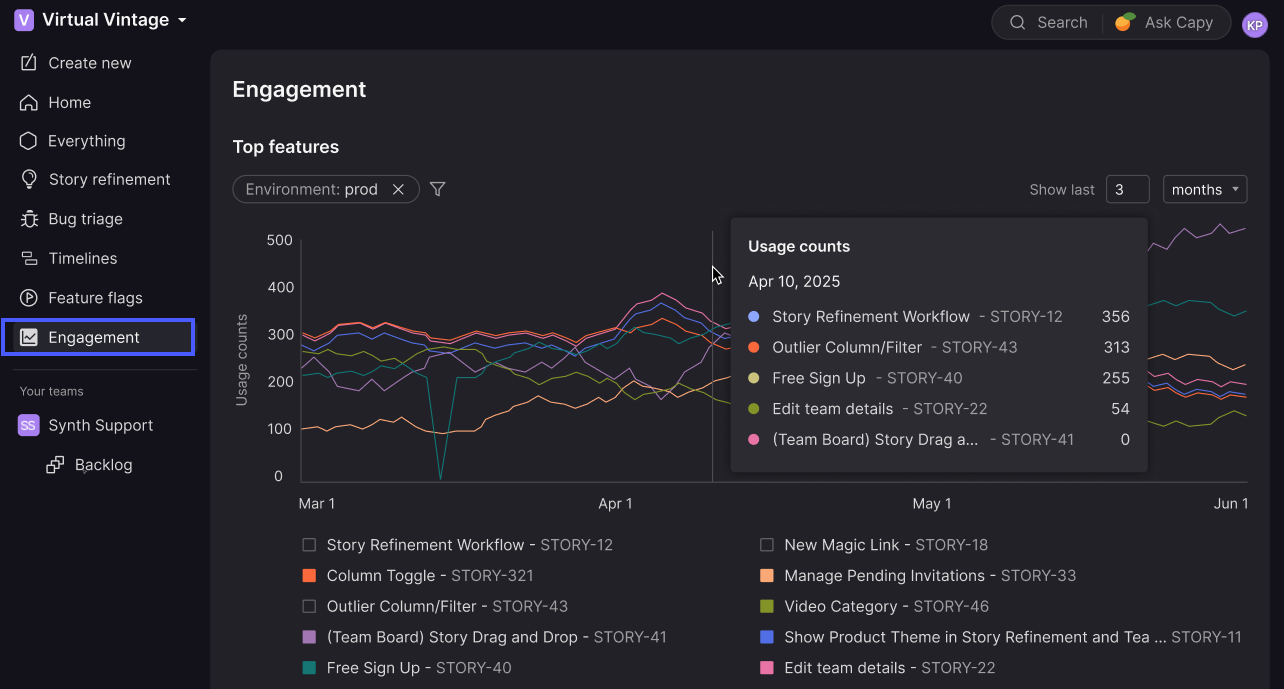
Task: Click the Search button in header
Action: click(1047, 22)
